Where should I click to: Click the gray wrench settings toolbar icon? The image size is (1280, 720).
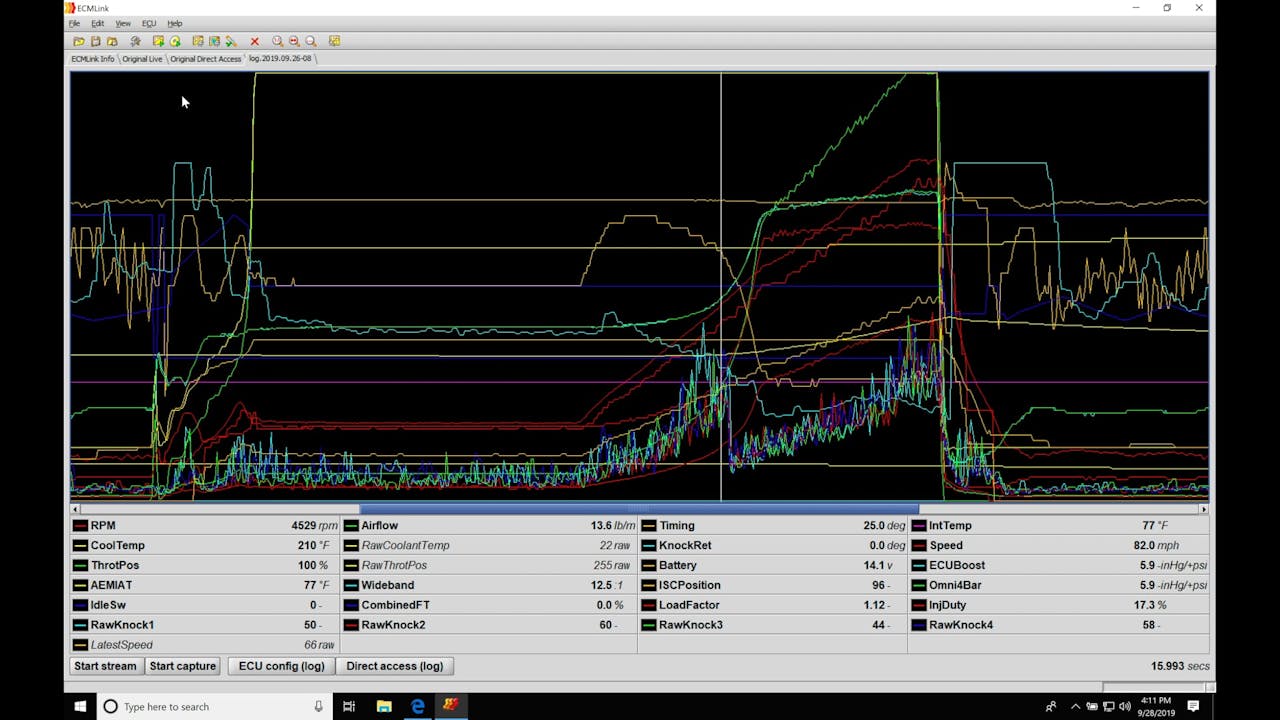click(x=135, y=41)
